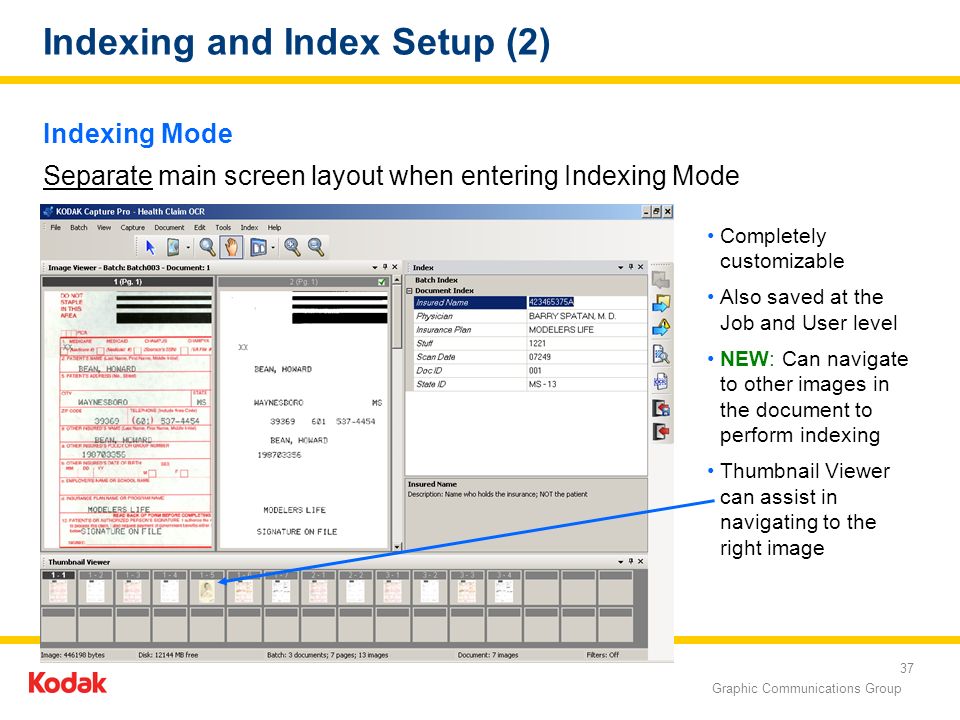Image resolution: width=960 pixels, height=720 pixels.
Task: Open the File menu
Action: (56, 227)
